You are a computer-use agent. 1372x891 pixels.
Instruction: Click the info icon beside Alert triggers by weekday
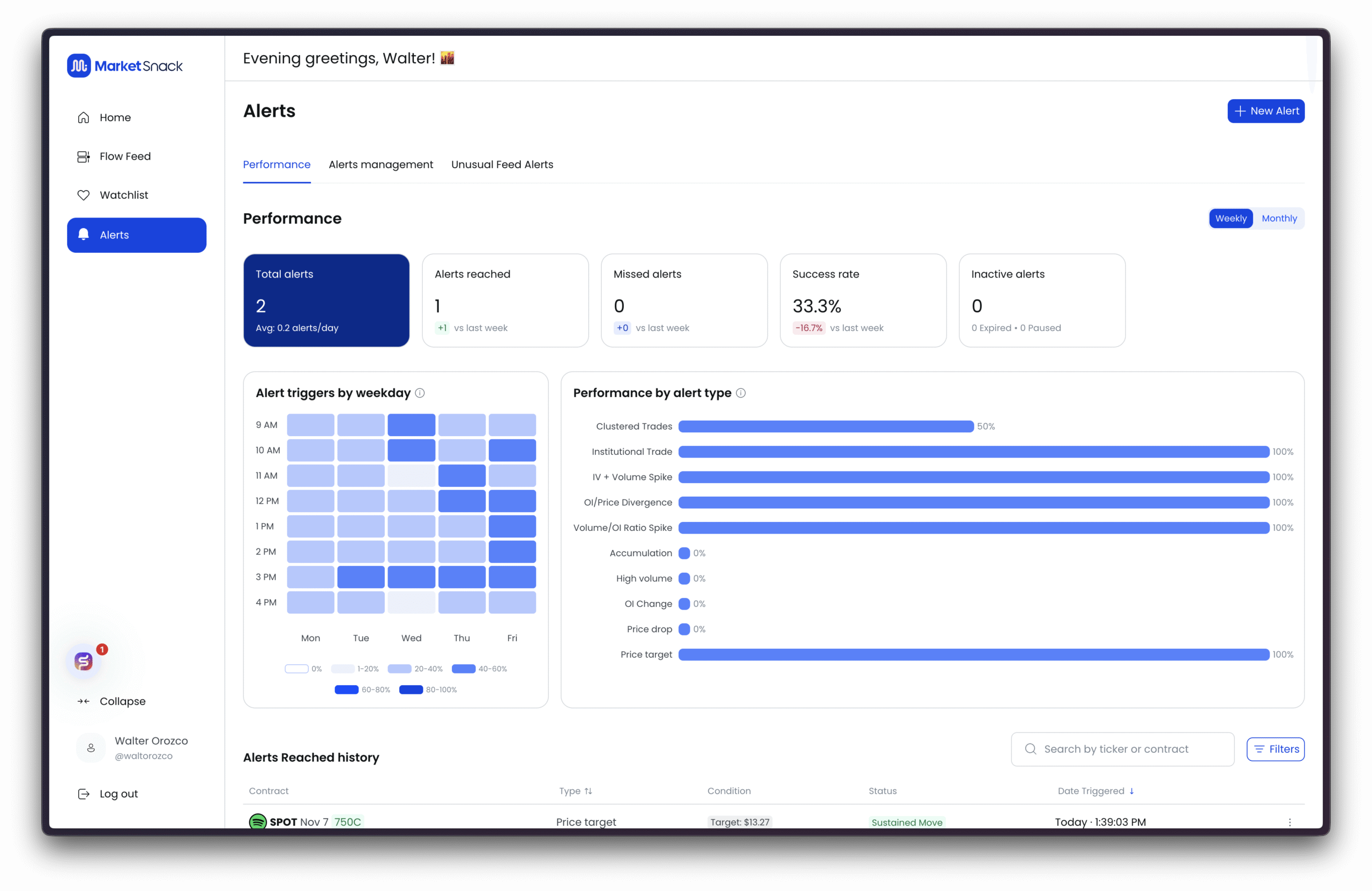420,393
